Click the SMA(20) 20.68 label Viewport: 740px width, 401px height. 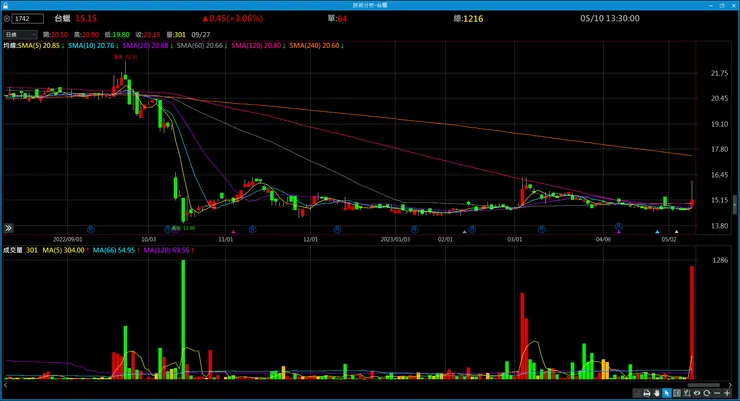point(145,46)
